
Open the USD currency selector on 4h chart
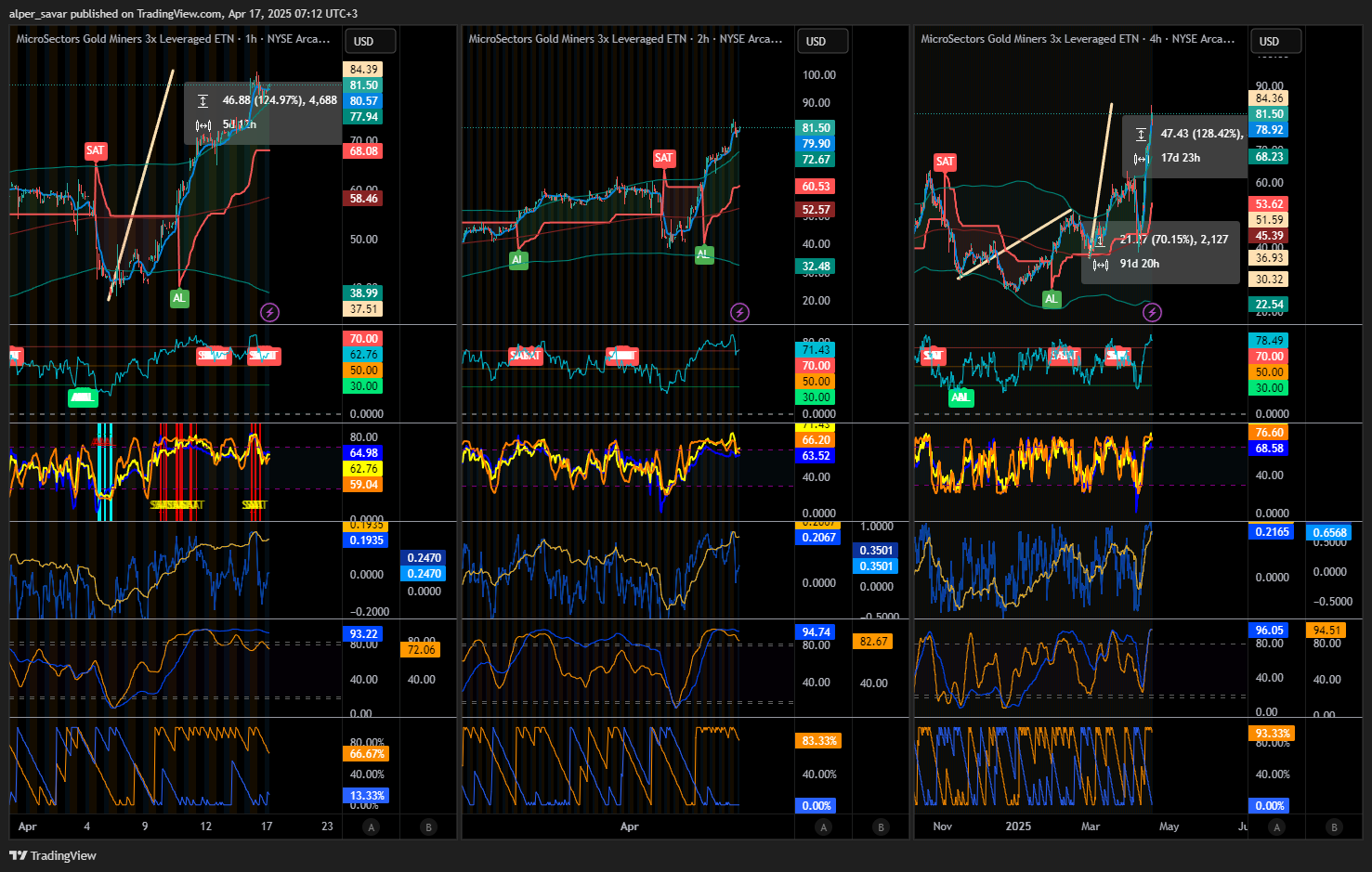(1275, 41)
